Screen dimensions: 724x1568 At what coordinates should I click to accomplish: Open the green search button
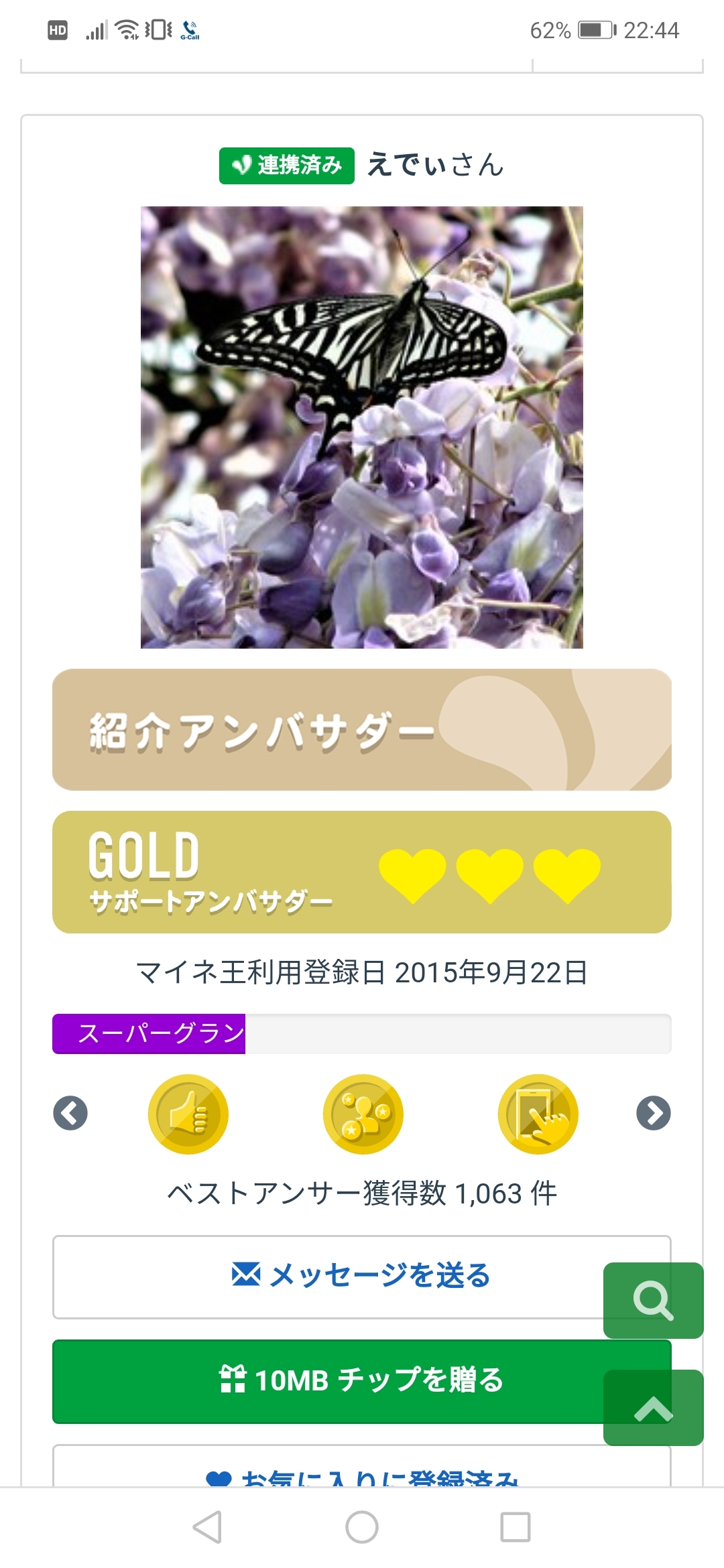653,1300
